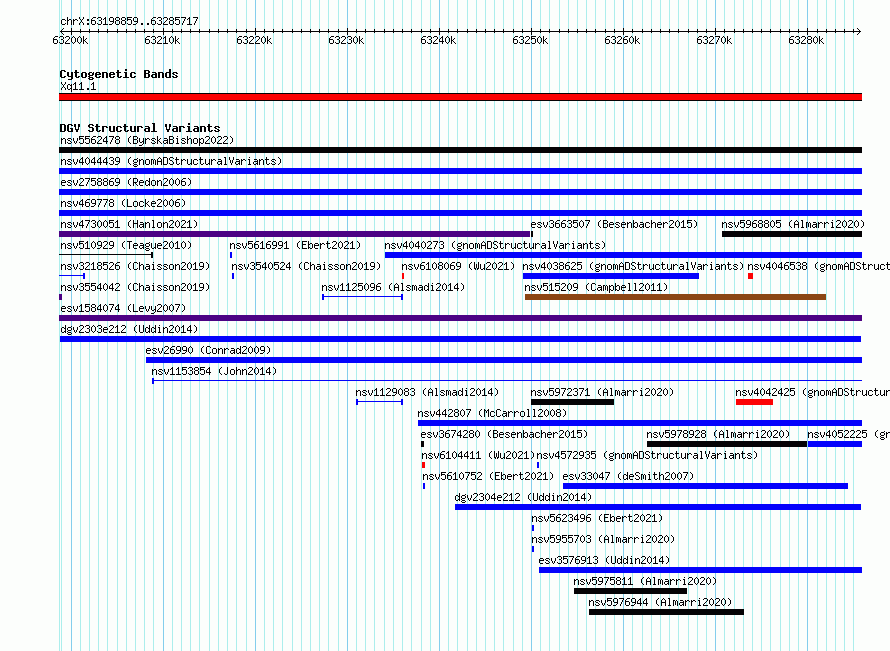Click the nsv4730051 (Hanlon2021) label
890x651 pixels.
click(x=129, y=224)
